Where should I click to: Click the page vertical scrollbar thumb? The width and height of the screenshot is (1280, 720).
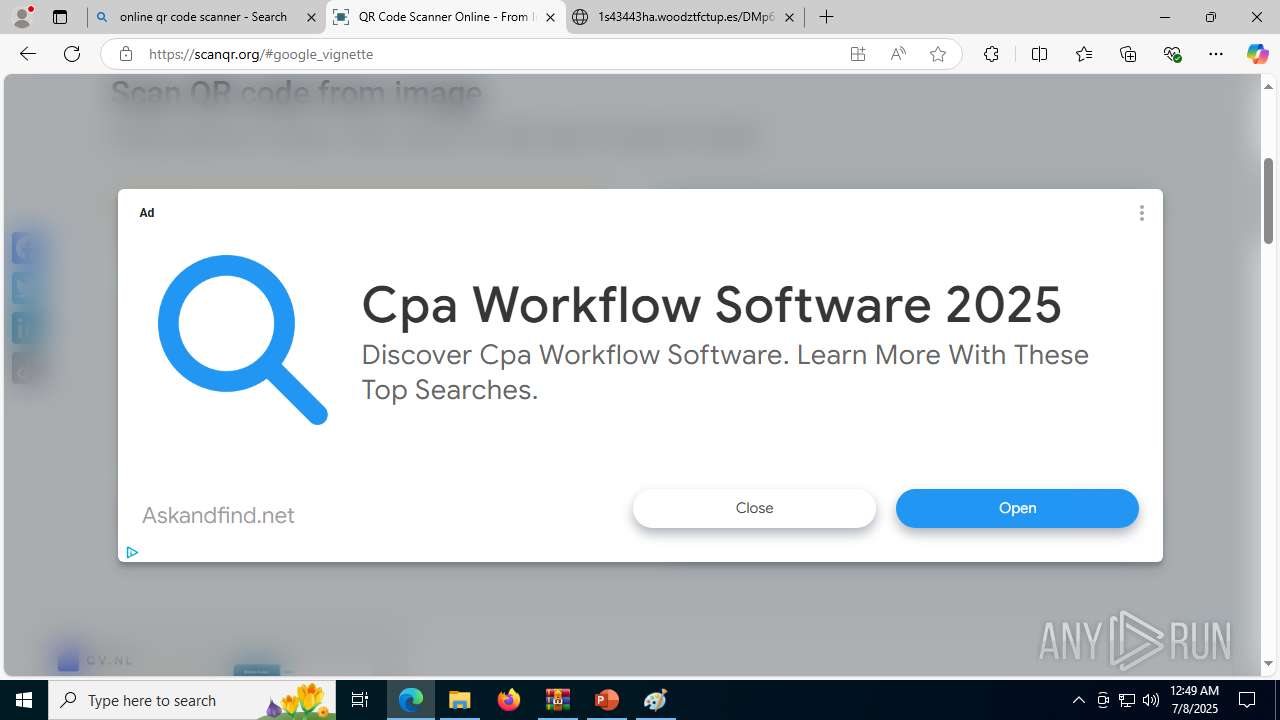point(1268,200)
